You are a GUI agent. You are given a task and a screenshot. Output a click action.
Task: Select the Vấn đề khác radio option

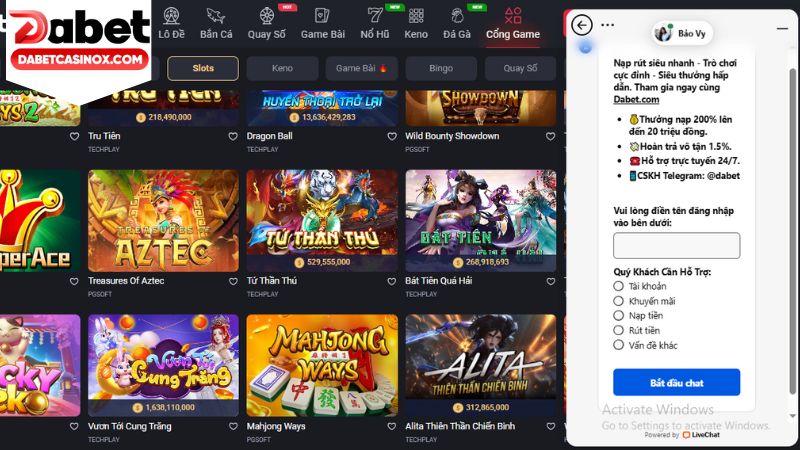618,345
